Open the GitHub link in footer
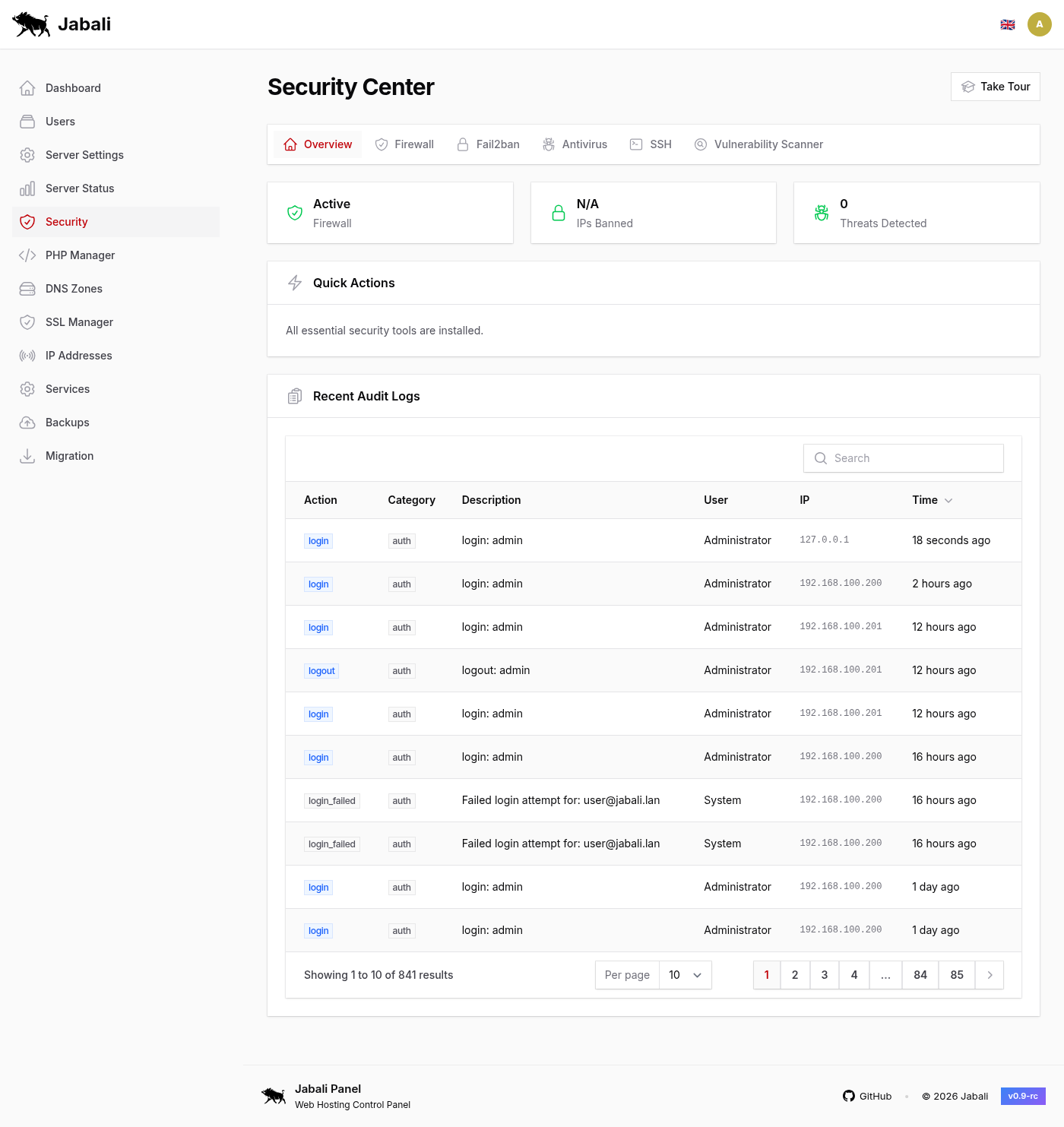 pyautogui.click(x=867, y=1096)
